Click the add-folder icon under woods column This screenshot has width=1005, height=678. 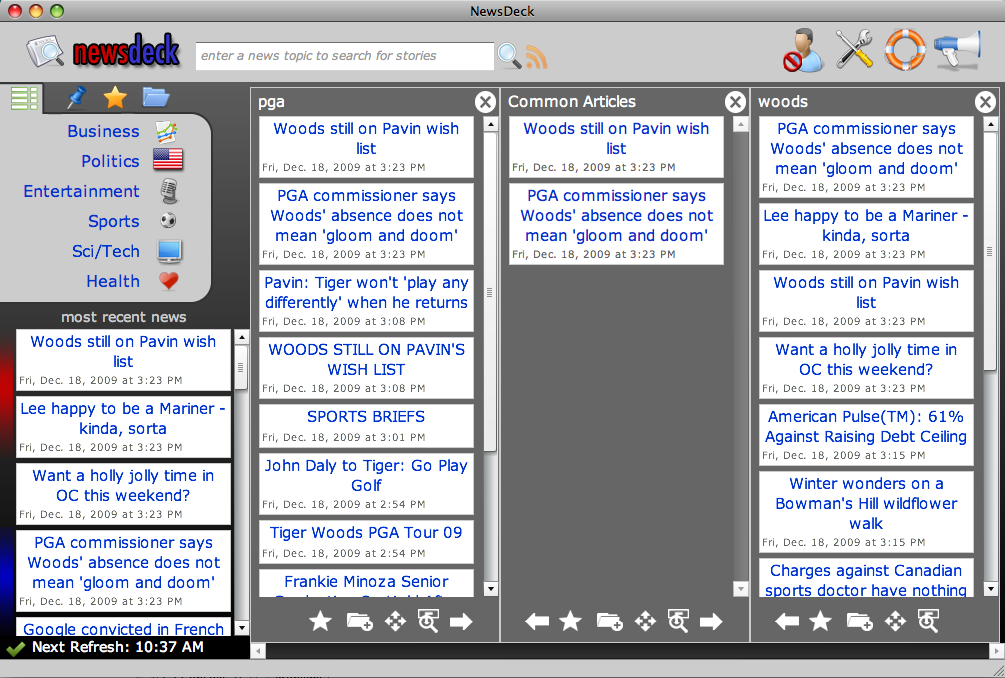click(860, 621)
